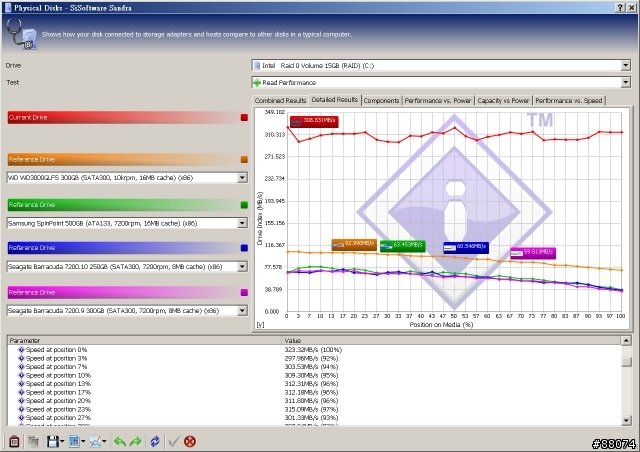Image resolution: width=640 pixels, height=452 pixels.
Task: Switch to the Combined Results tab
Action: pos(280,100)
